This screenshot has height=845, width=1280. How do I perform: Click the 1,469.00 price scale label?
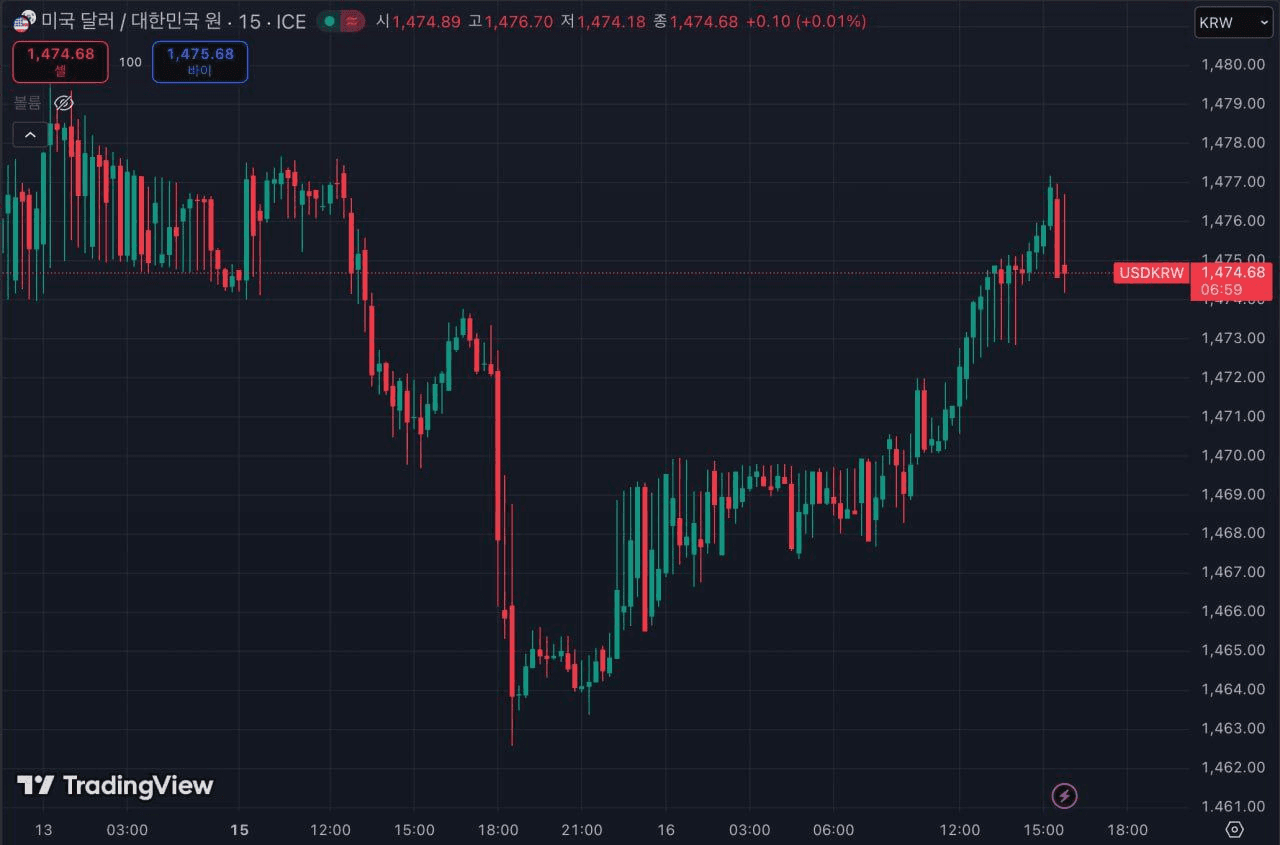pos(1232,494)
